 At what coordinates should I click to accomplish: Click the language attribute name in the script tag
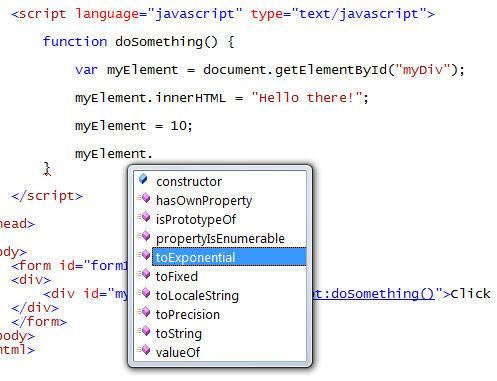107,14
